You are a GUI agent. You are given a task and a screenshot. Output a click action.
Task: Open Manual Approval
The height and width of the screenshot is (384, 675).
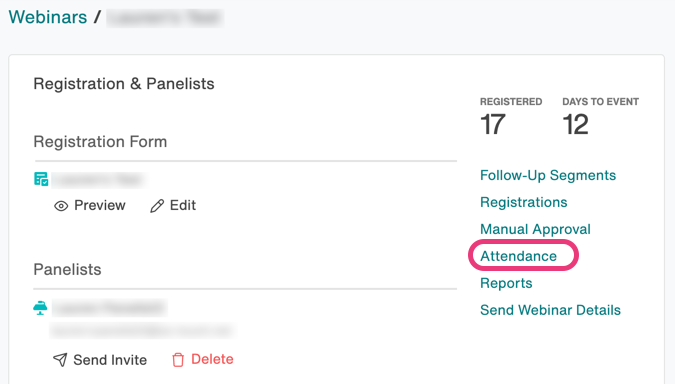pyautogui.click(x=535, y=229)
